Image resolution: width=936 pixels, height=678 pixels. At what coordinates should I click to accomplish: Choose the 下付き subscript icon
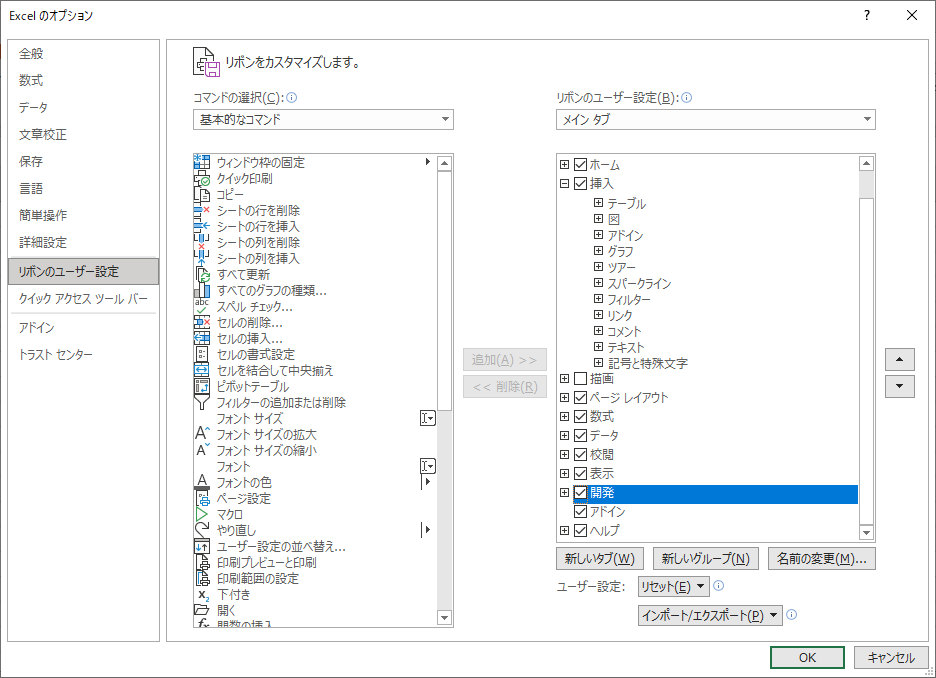click(x=202, y=594)
